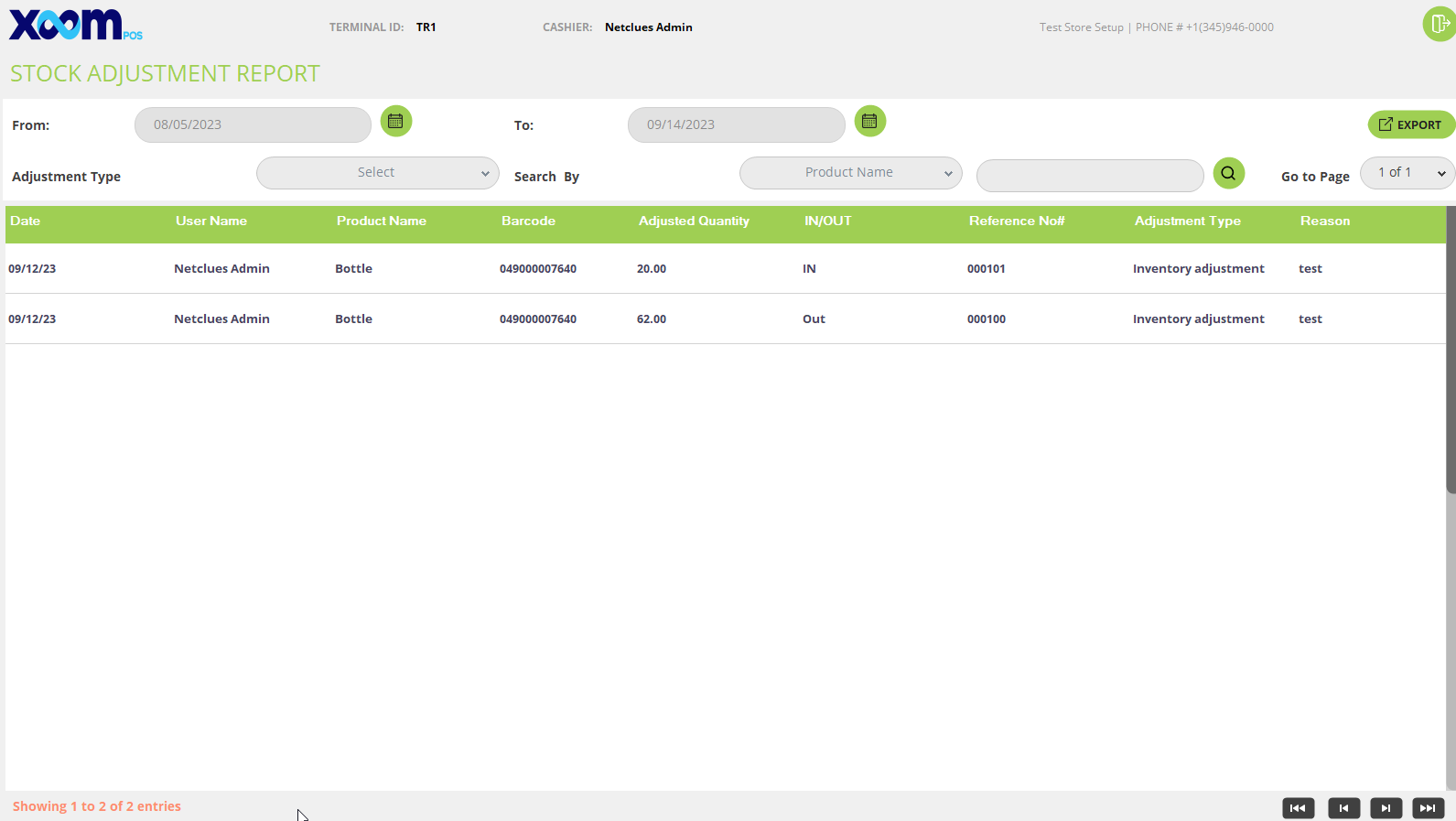Open the Go to Page dropdown
The height and width of the screenshot is (821, 1456).
(x=1407, y=173)
